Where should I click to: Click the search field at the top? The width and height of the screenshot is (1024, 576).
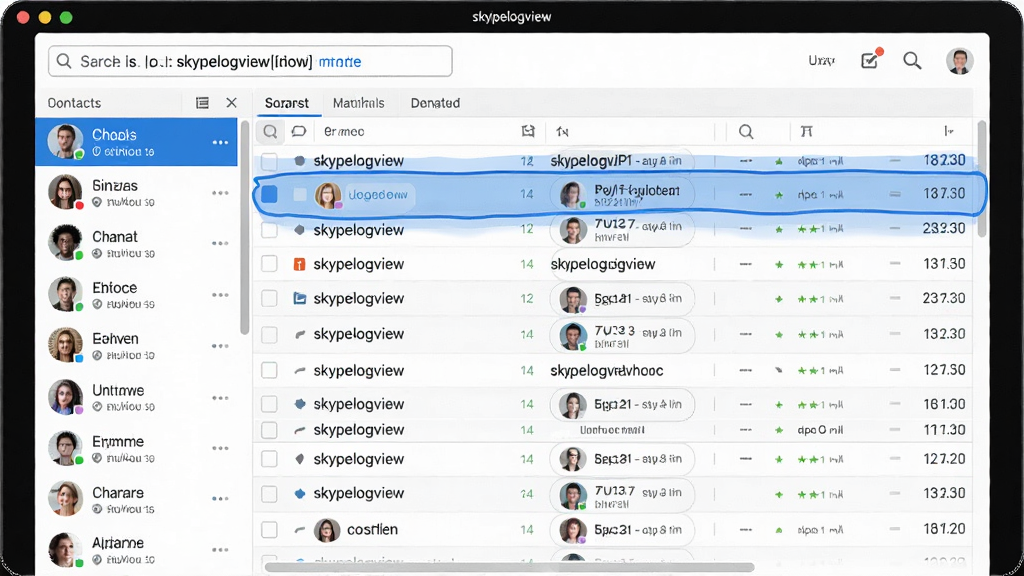pyautogui.click(x=250, y=61)
